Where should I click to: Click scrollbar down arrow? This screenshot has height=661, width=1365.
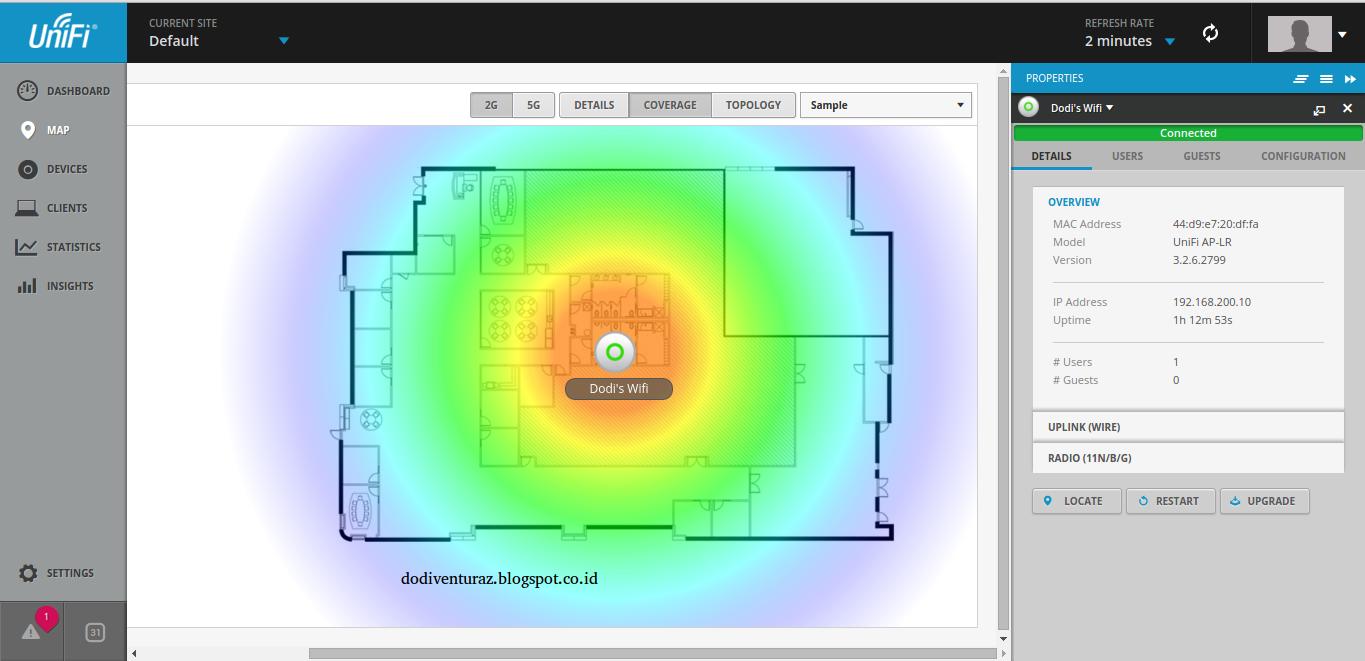coord(1003,639)
